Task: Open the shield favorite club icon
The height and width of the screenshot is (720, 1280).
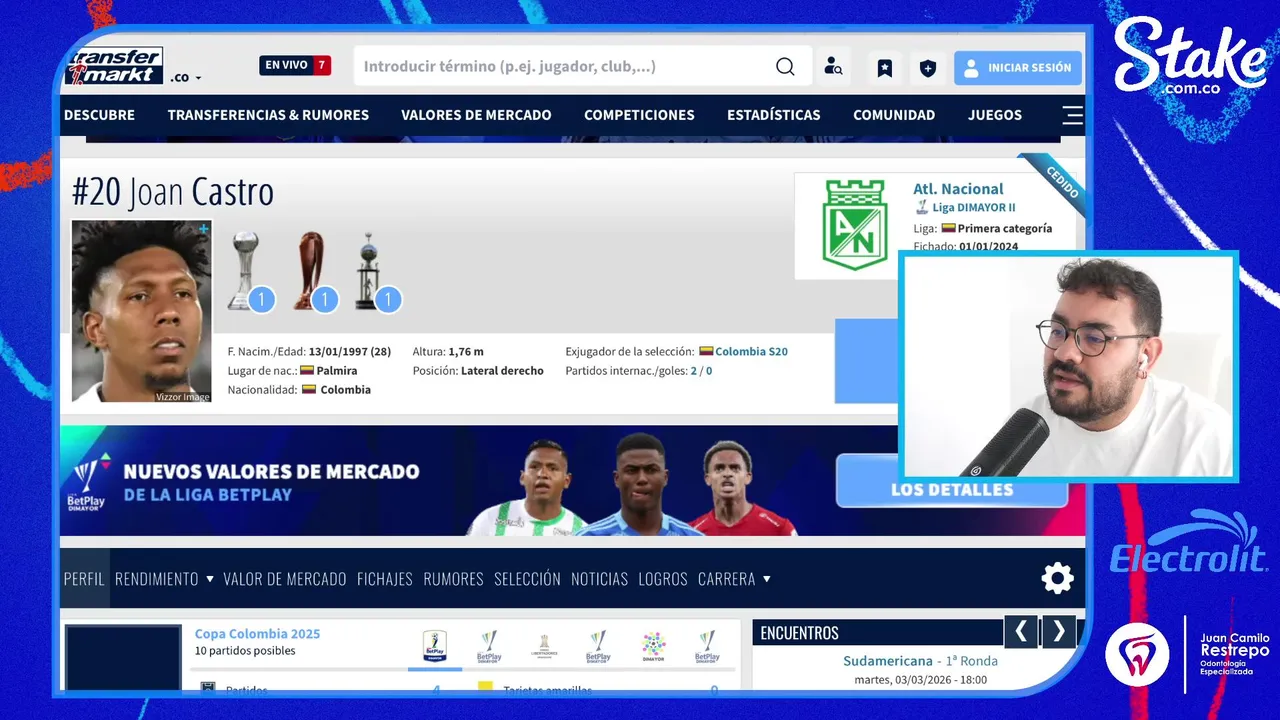Action: [928, 68]
